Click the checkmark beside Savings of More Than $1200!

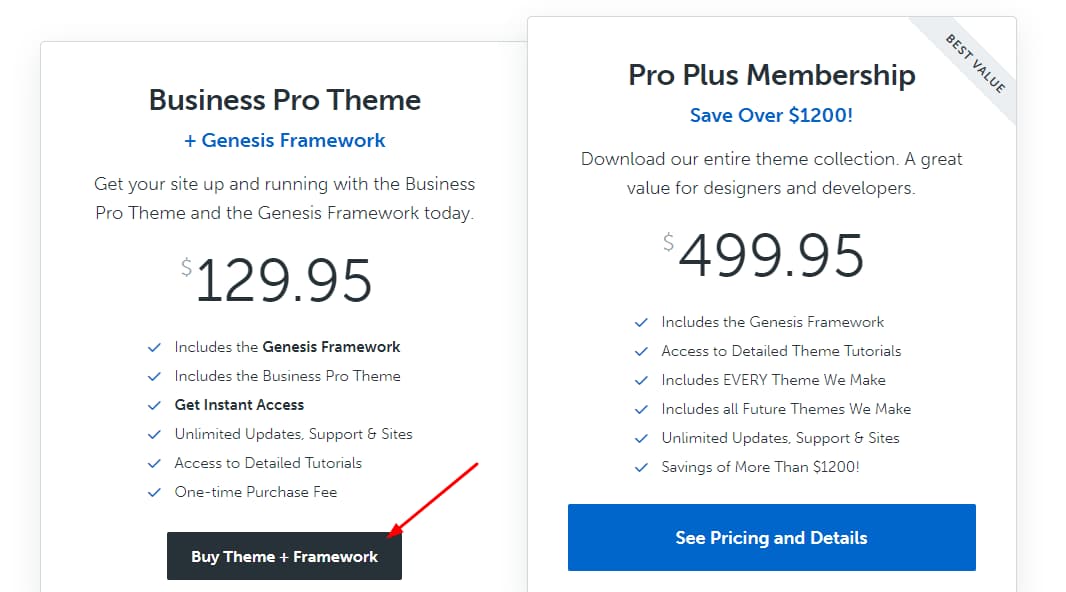pos(641,466)
